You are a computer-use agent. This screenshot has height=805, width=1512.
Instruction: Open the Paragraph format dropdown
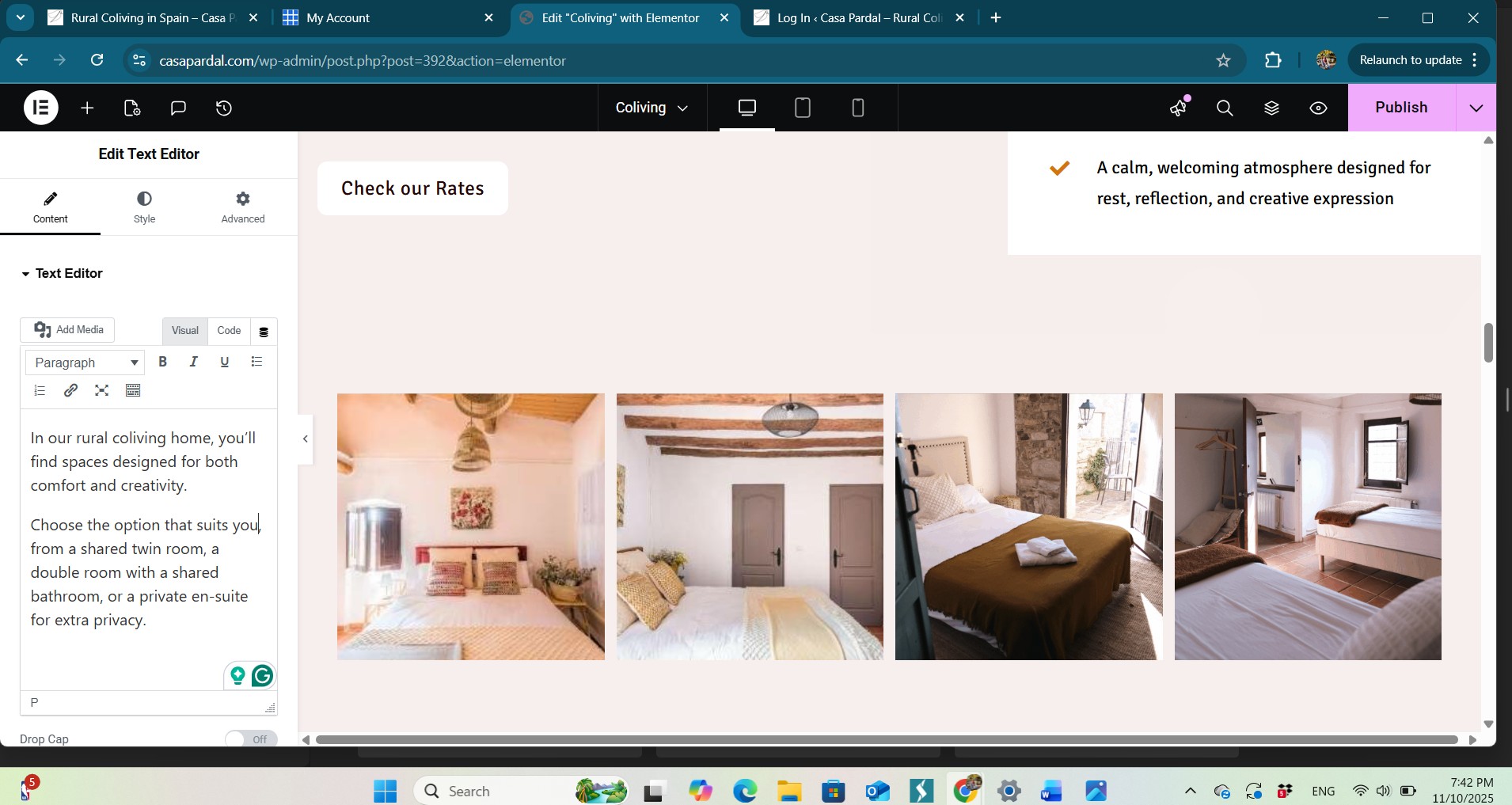coord(85,363)
